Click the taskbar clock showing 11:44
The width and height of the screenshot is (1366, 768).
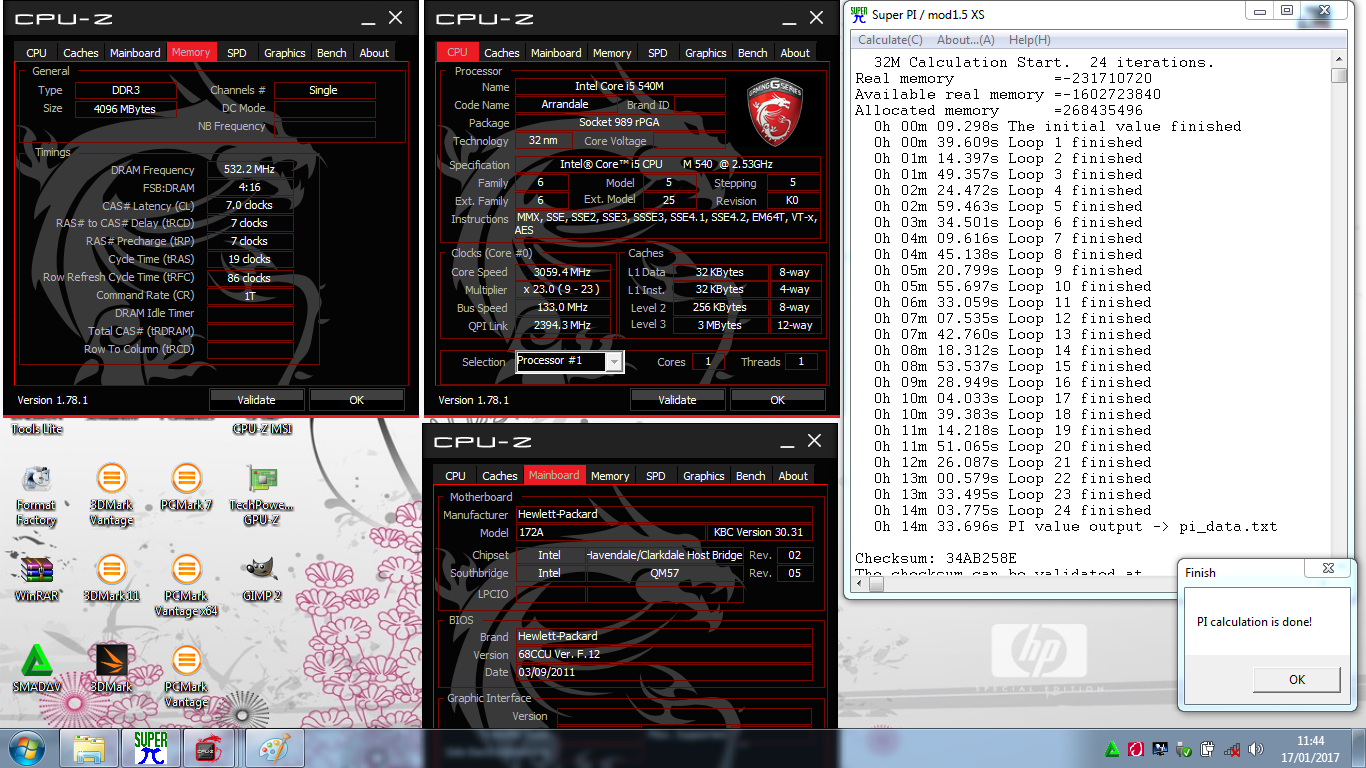click(x=1310, y=749)
